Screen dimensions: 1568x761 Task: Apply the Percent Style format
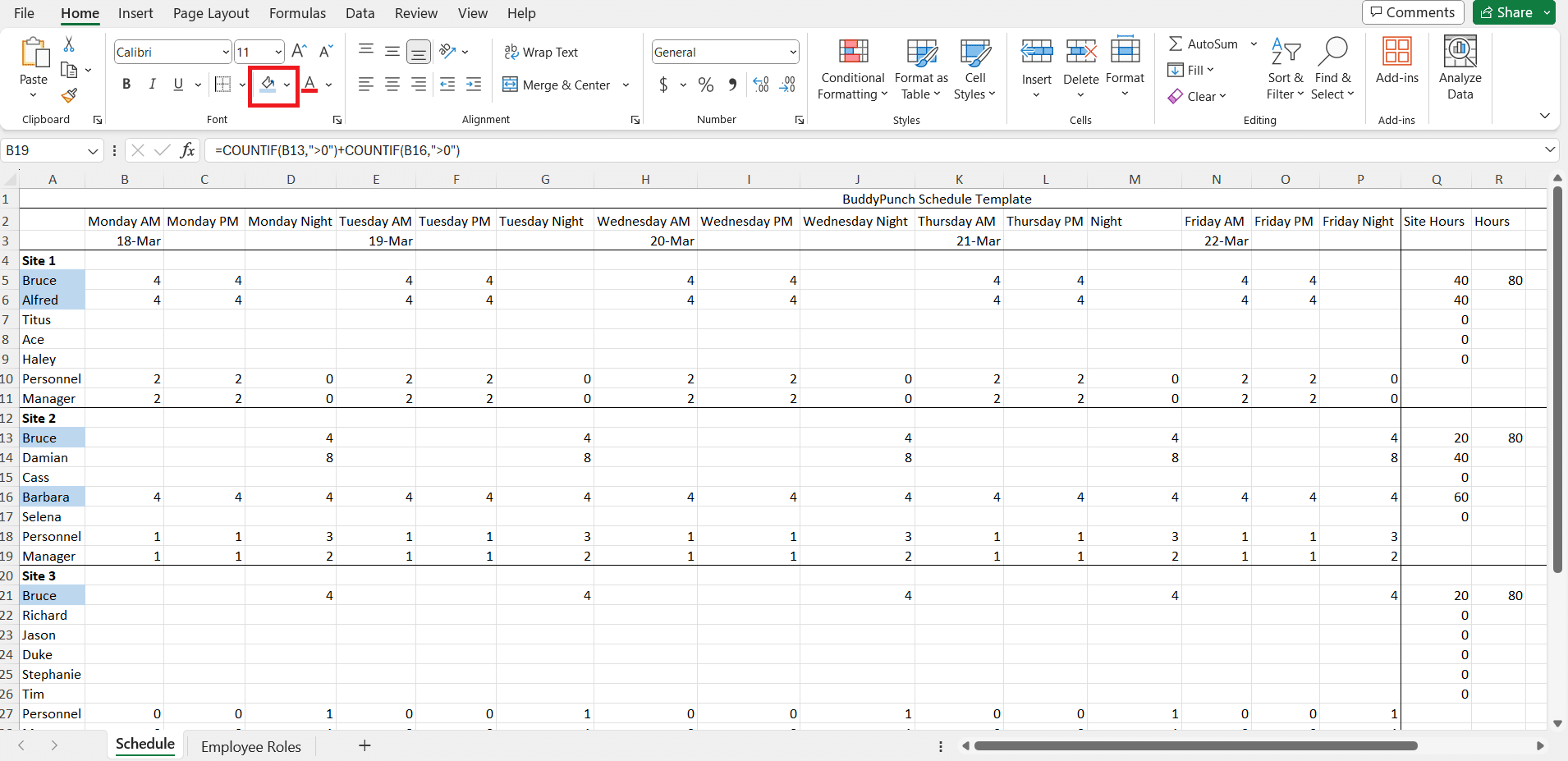[704, 85]
